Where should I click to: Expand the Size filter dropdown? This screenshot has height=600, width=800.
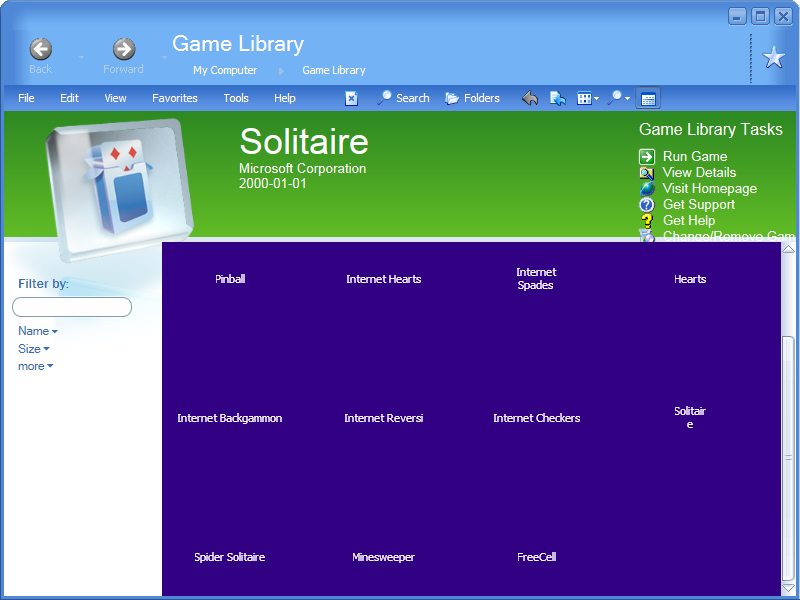click(34, 349)
